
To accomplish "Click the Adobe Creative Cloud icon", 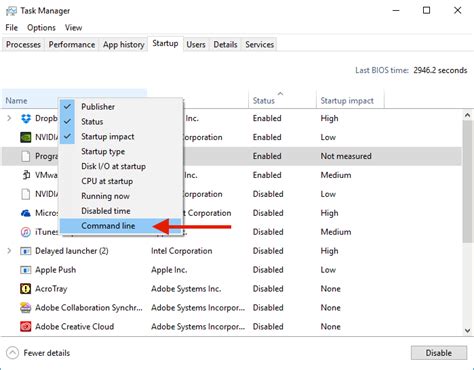I will coord(26,327).
